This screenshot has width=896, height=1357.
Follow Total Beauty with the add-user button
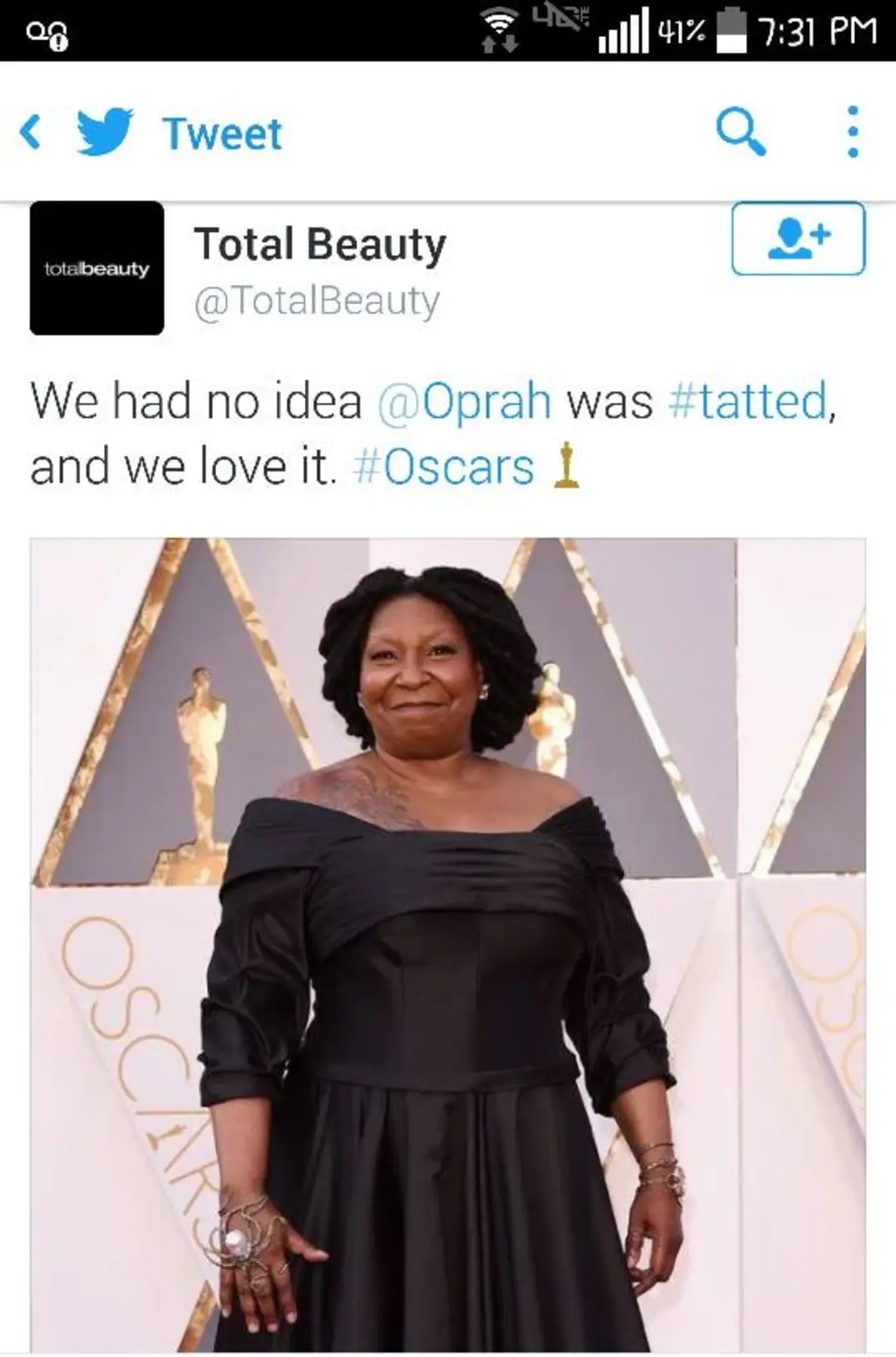coord(798,239)
